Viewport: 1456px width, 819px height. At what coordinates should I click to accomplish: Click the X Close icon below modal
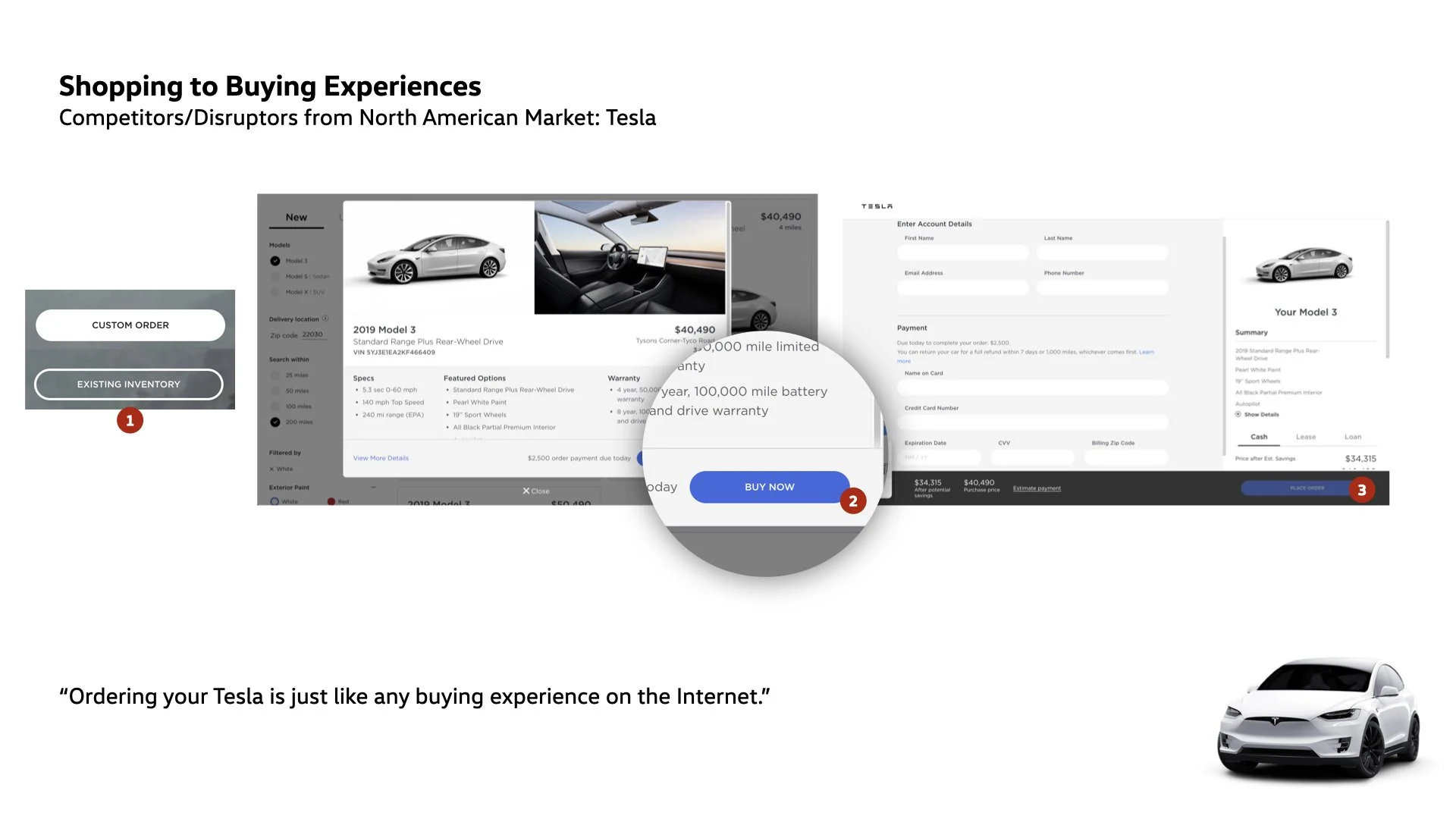(526, 491)
